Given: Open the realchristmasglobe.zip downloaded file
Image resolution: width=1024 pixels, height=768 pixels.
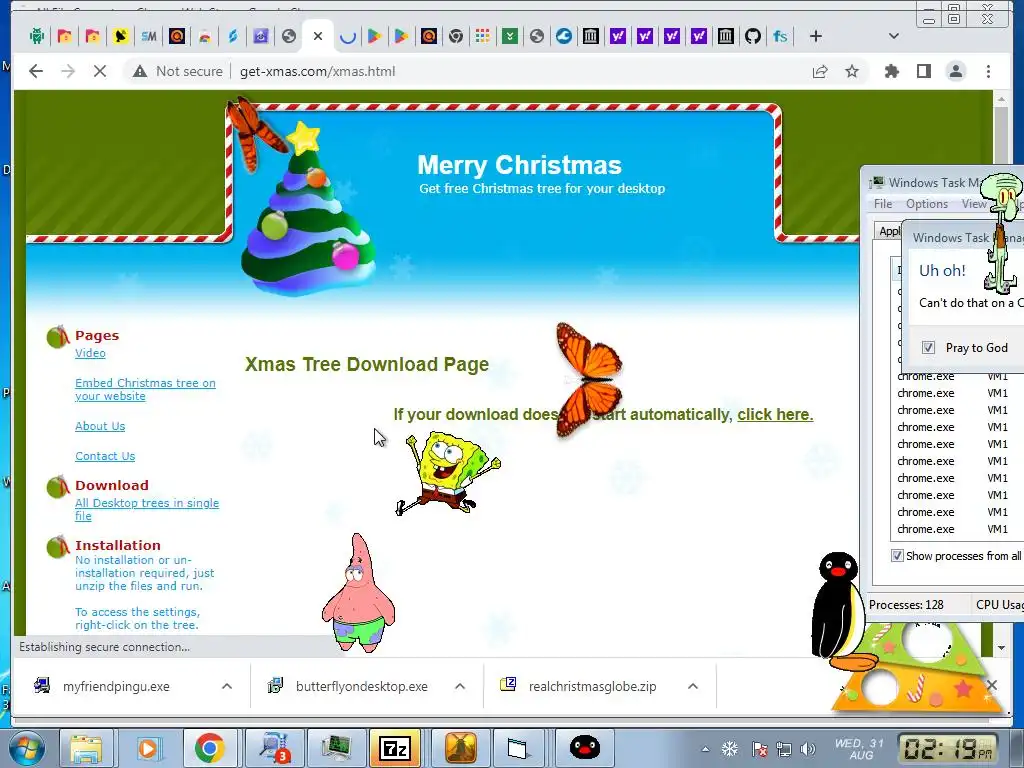Looking at the screenshot, I should point(592,686).
